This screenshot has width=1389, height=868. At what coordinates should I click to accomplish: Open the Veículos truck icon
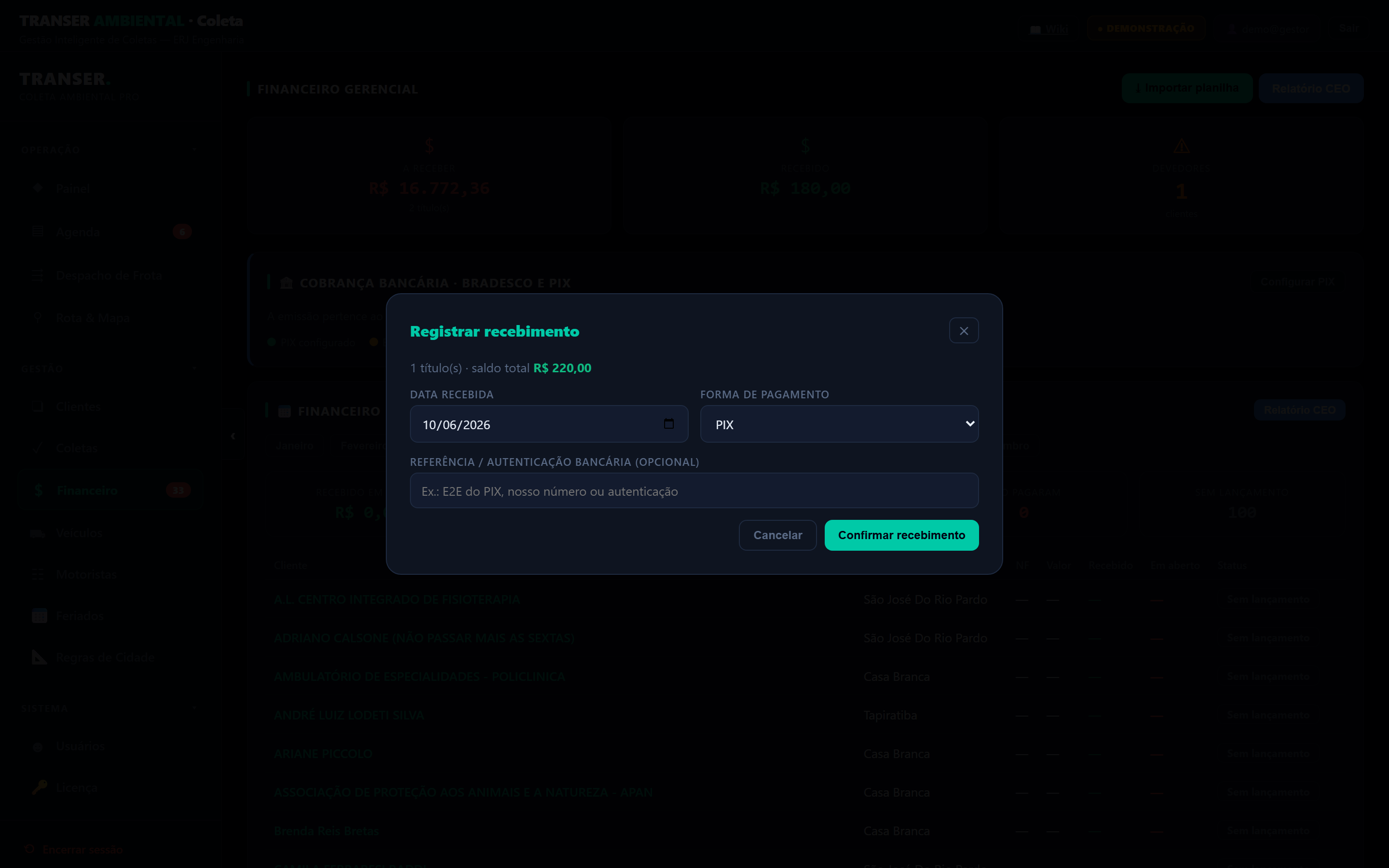(x=38, y=533)
